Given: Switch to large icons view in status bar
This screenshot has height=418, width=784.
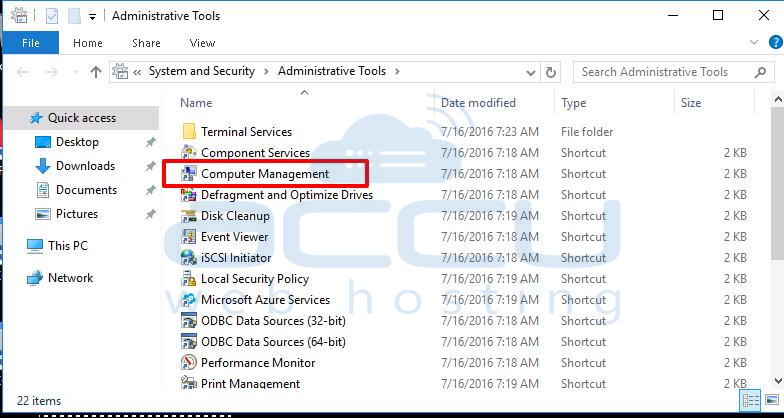Looking at the screenshot, I should [x=772, y=400].
